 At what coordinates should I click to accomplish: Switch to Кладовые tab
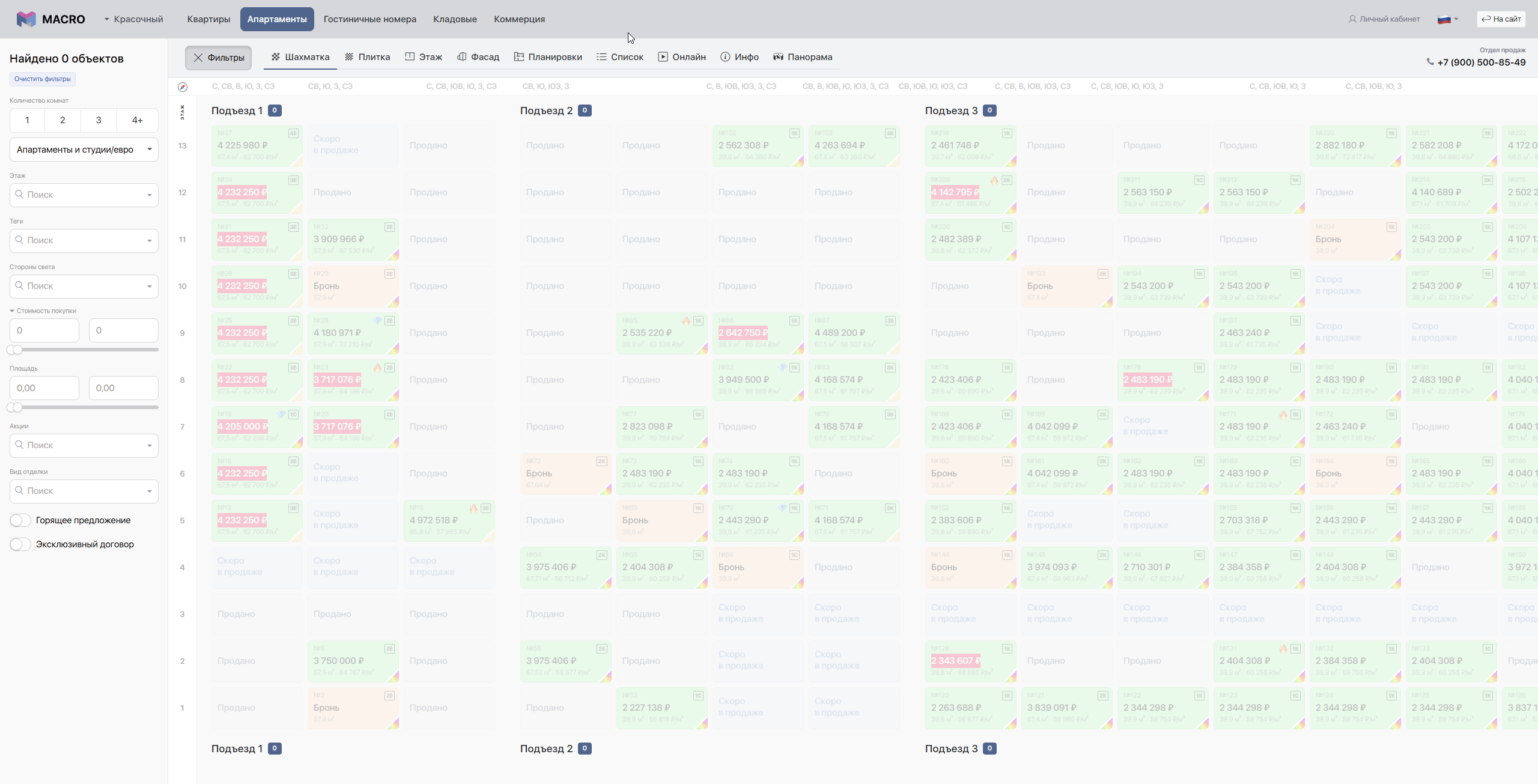(455, 19)
